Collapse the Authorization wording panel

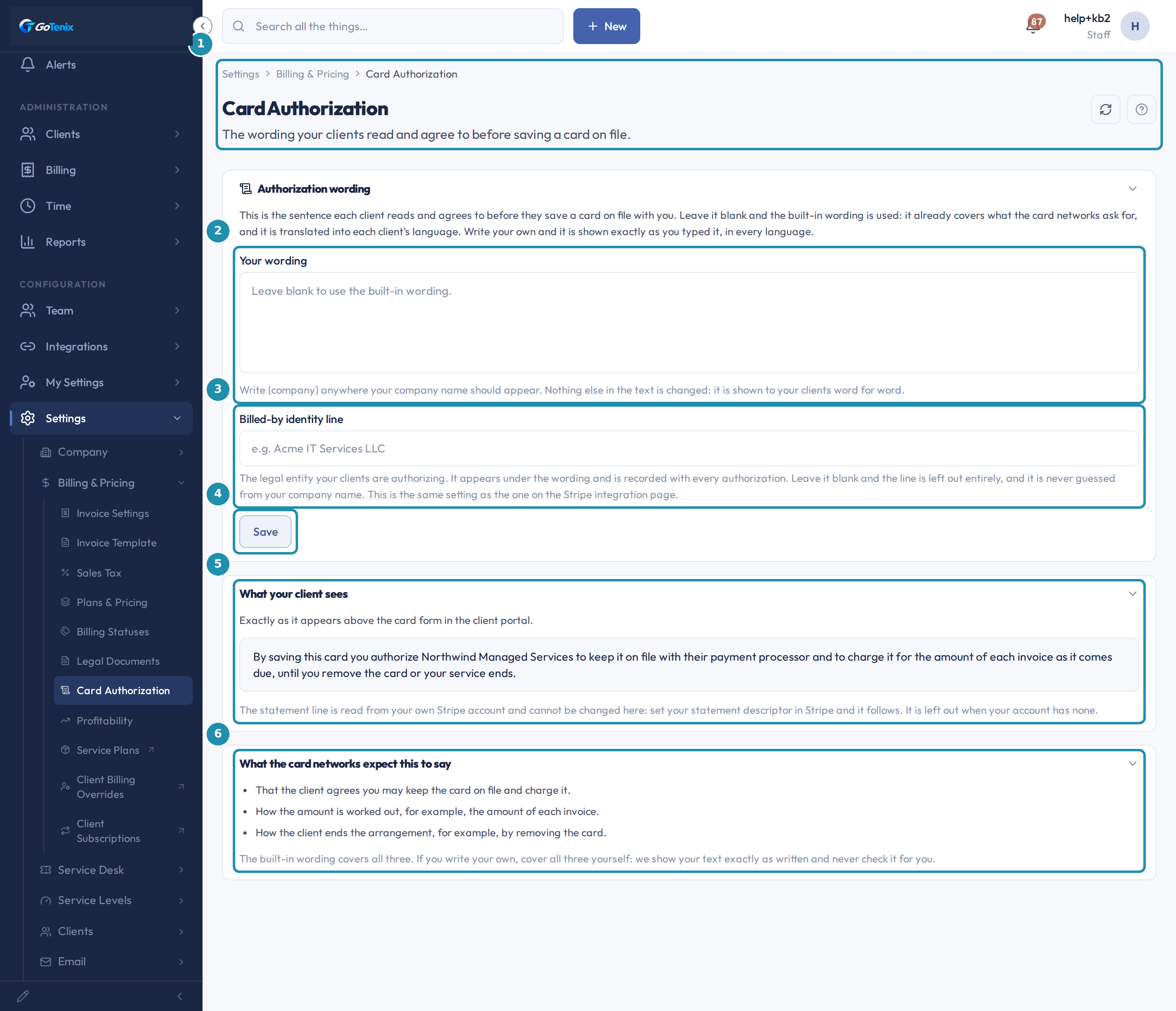tap(1132, 189)
